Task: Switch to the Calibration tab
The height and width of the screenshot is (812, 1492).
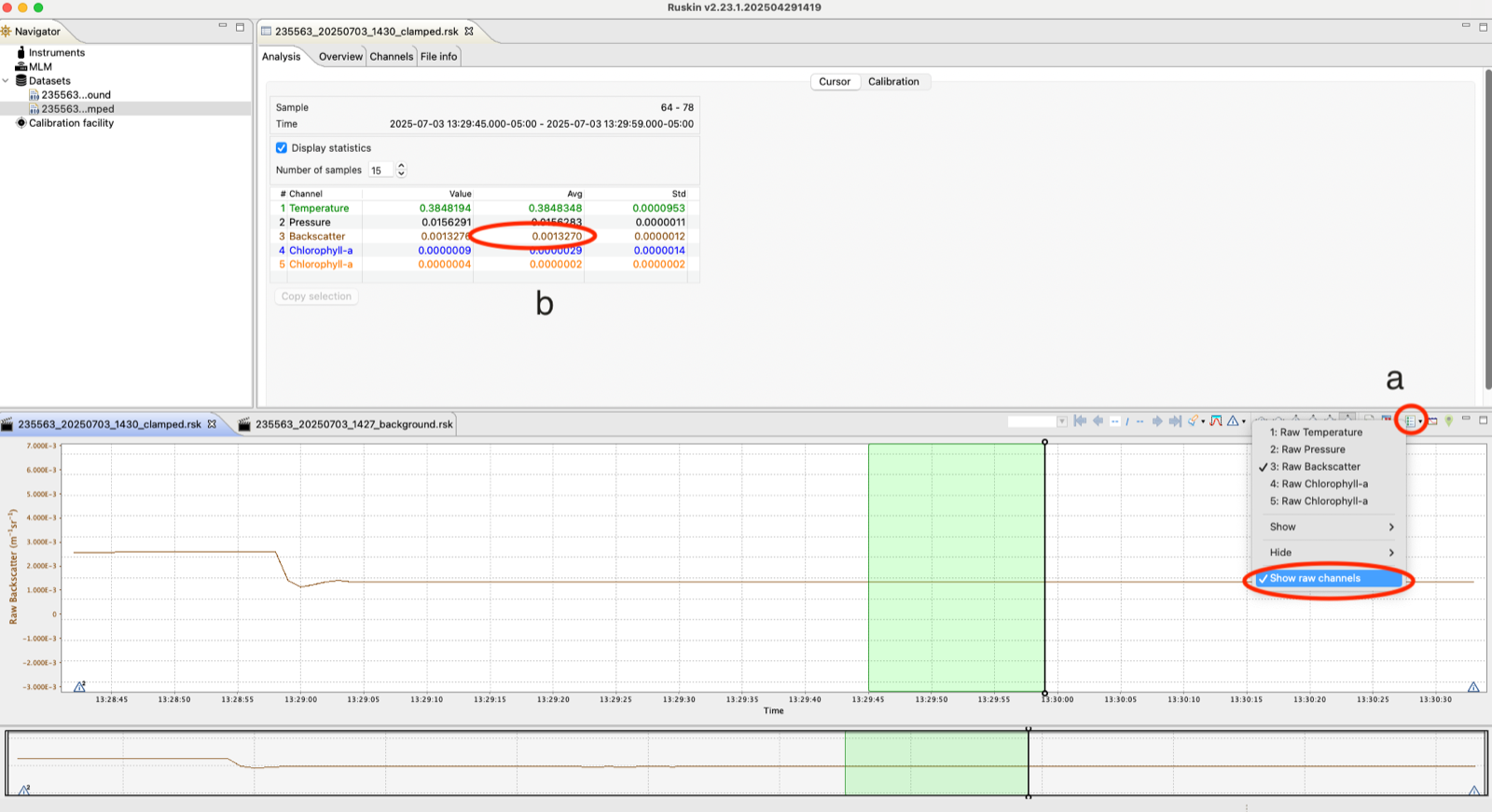Action: pos(893,81)
